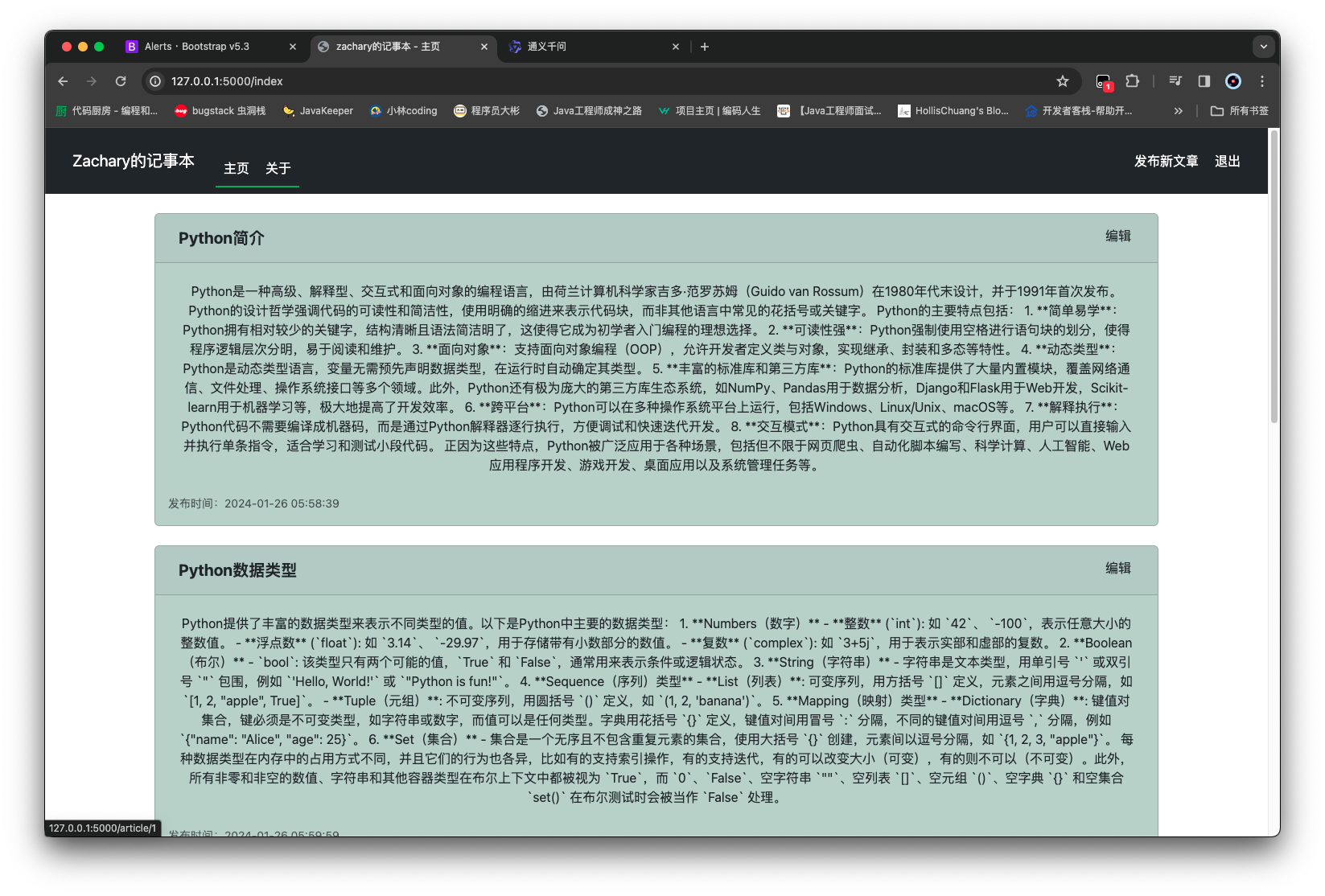Select the zachary的记事本 - 主页 tab
The width and height of the screenshot is (1325, 896).
[403, 47]
